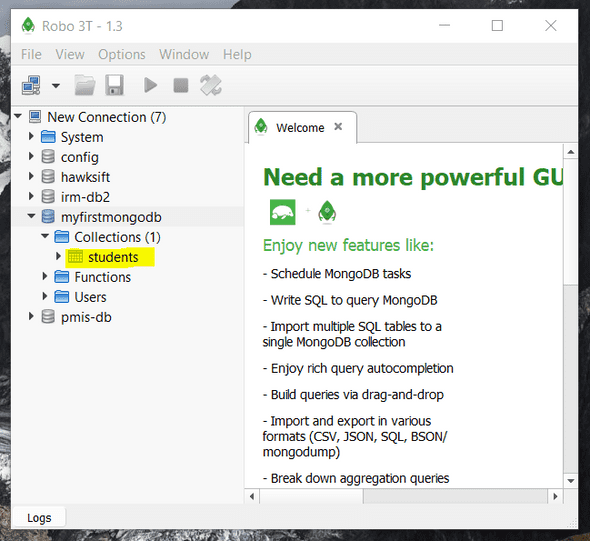The height and width of the screenshot is (541, 590).
Task: Expand the Functions folder
Action: 45,277
